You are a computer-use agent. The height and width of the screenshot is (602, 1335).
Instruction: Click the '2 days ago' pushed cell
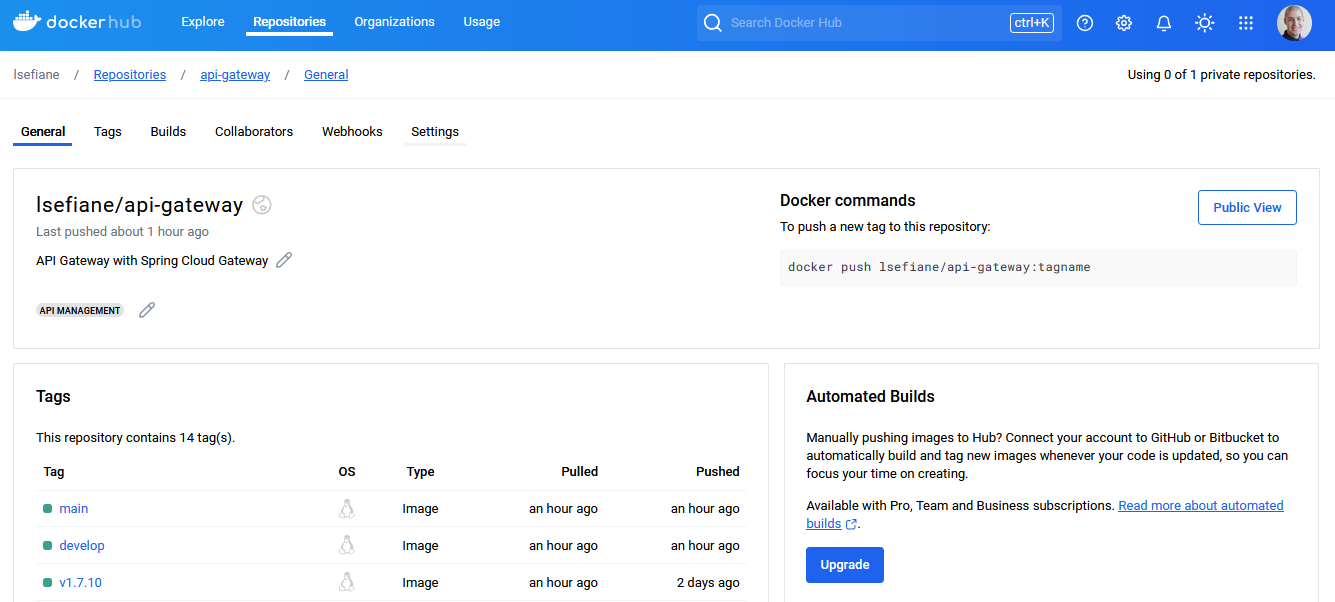708,583
